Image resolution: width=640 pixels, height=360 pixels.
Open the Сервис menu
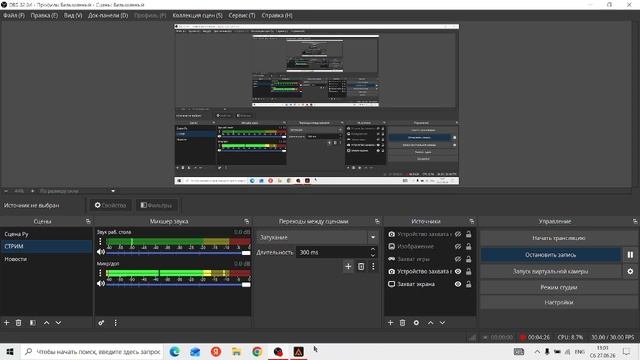(x=242, y=16)
